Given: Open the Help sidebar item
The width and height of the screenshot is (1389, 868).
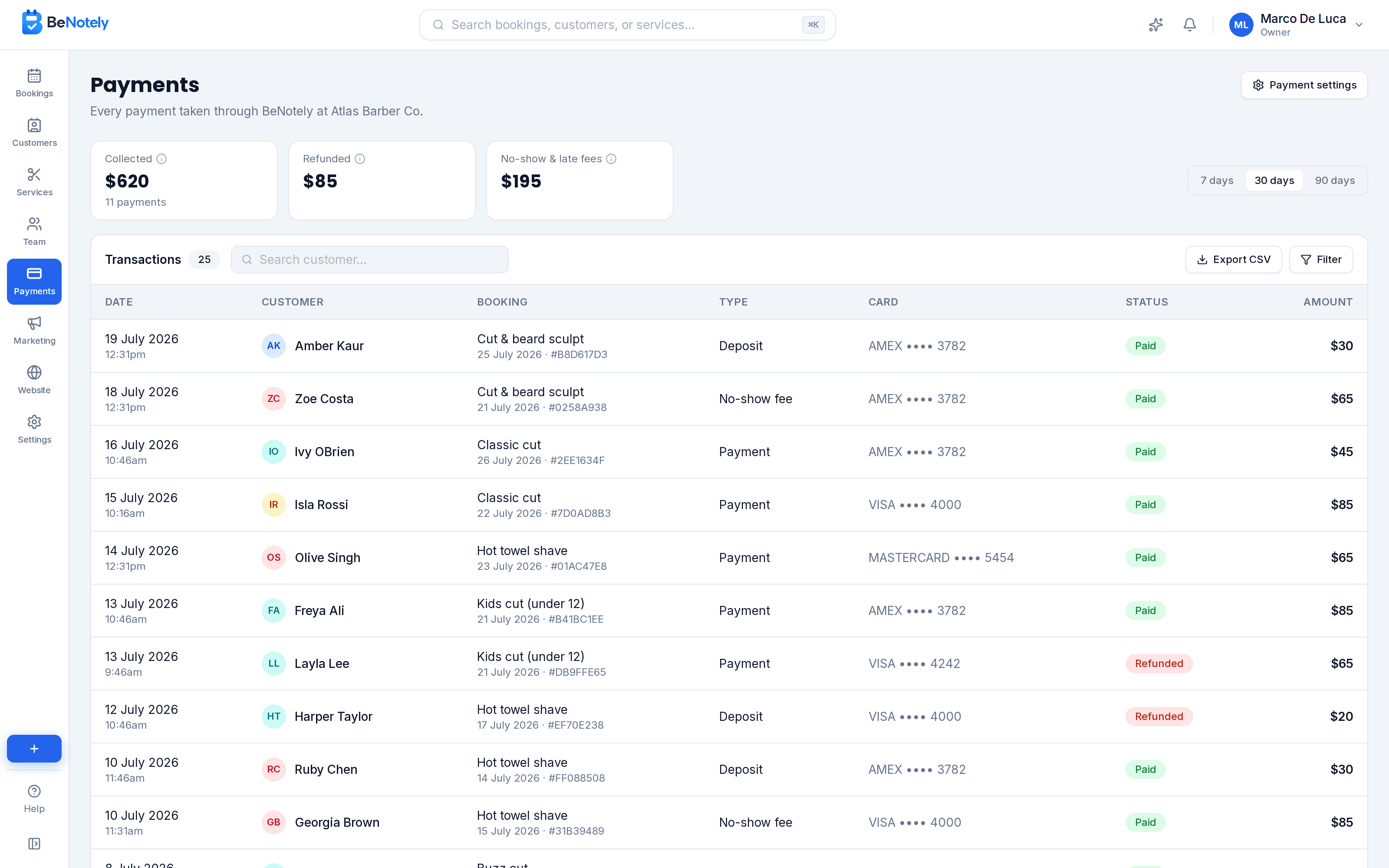Looking at the screenshot, I should (34, 799).
